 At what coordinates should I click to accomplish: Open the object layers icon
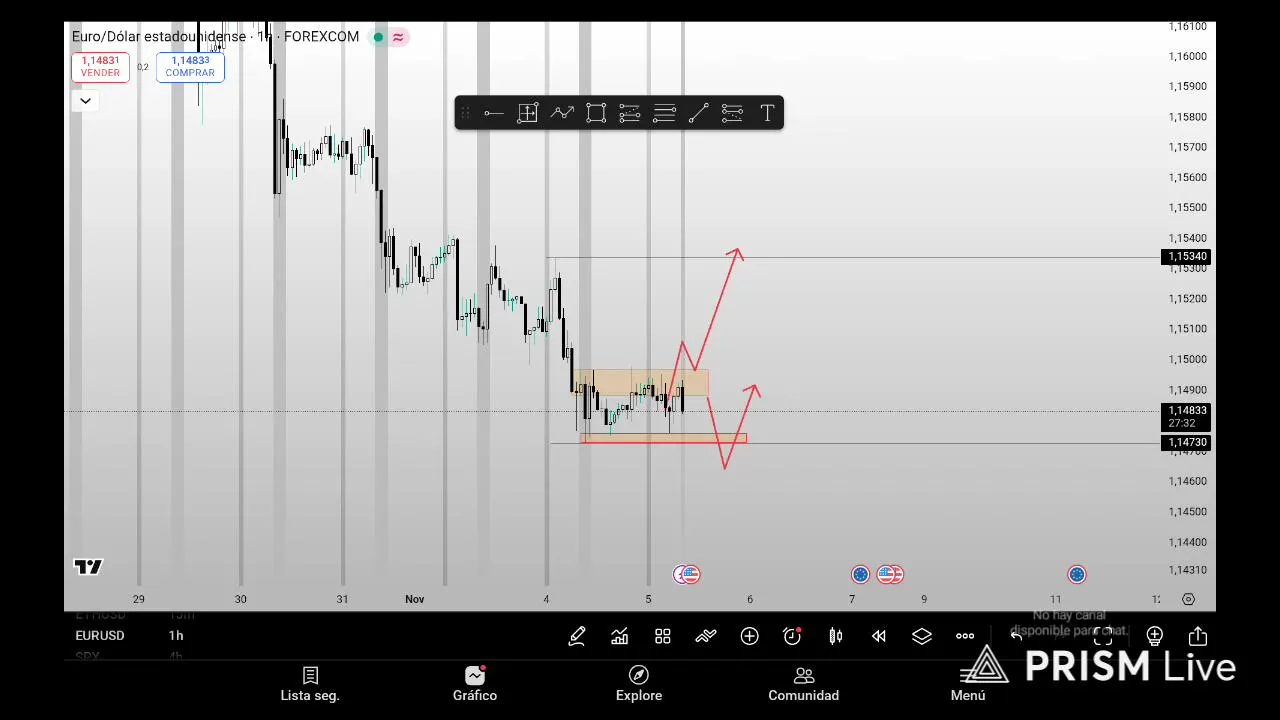pyautogui.click(x=922, y=636)
